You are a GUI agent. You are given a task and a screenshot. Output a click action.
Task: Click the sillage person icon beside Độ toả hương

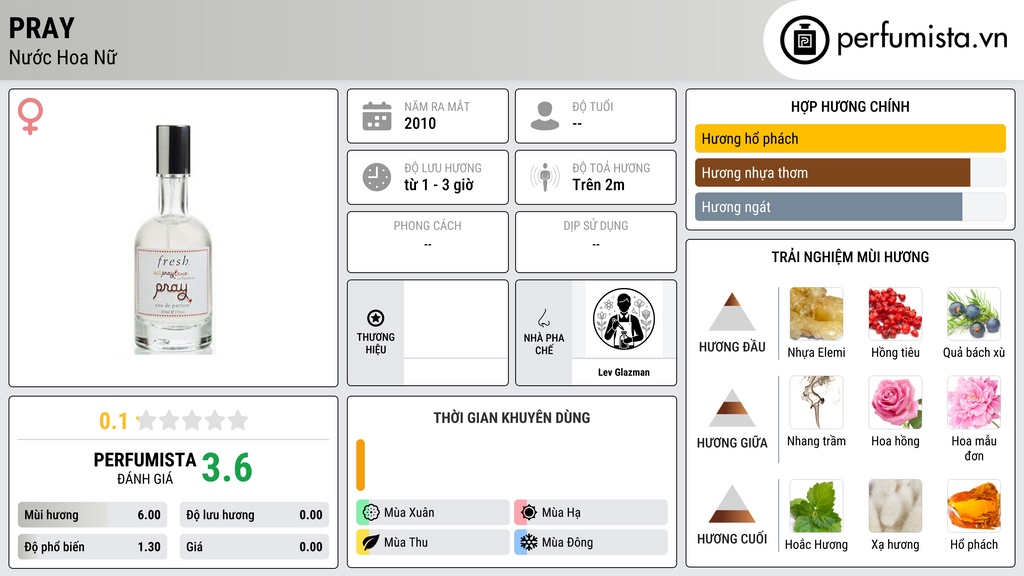(x=545, y=177)
